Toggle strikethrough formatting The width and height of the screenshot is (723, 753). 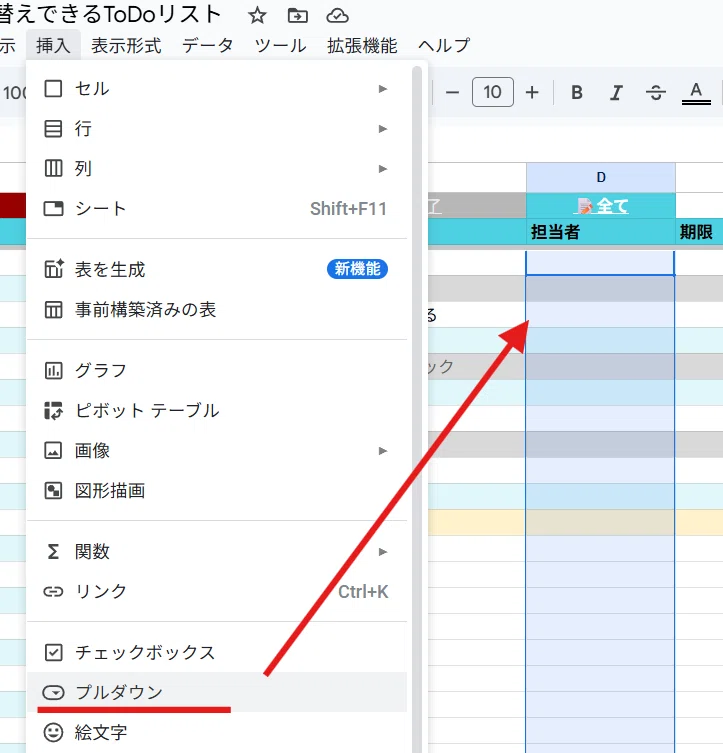(656, 92)
